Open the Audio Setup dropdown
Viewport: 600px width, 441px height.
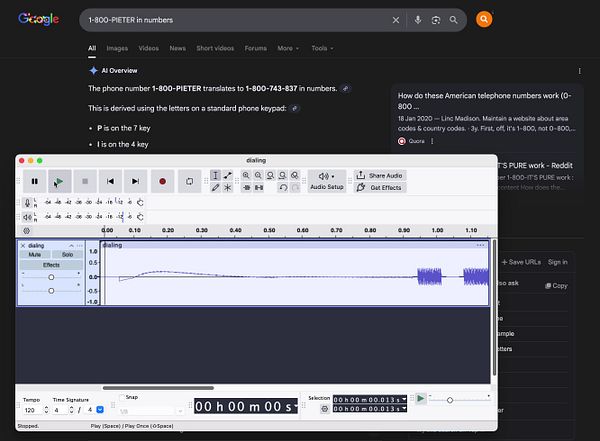(327, 181)
